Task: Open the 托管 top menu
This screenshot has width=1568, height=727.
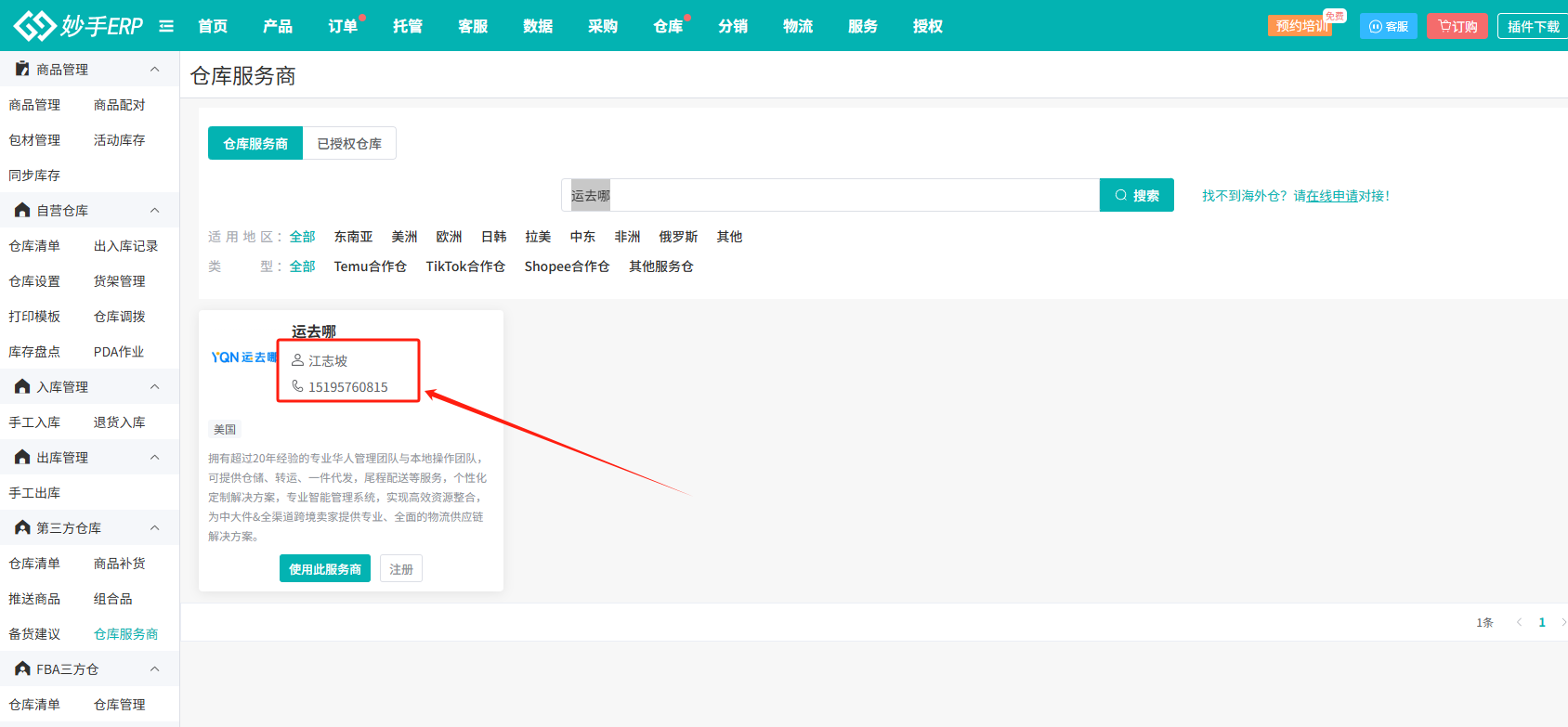Action: pos(408,26)
